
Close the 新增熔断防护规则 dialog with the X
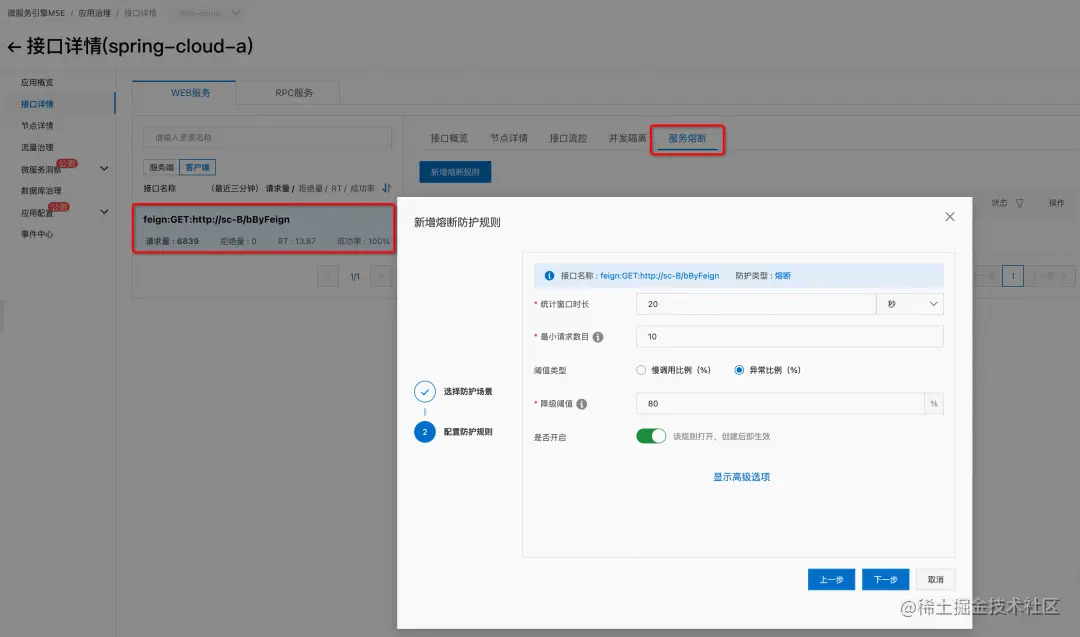tap(950, 217)
